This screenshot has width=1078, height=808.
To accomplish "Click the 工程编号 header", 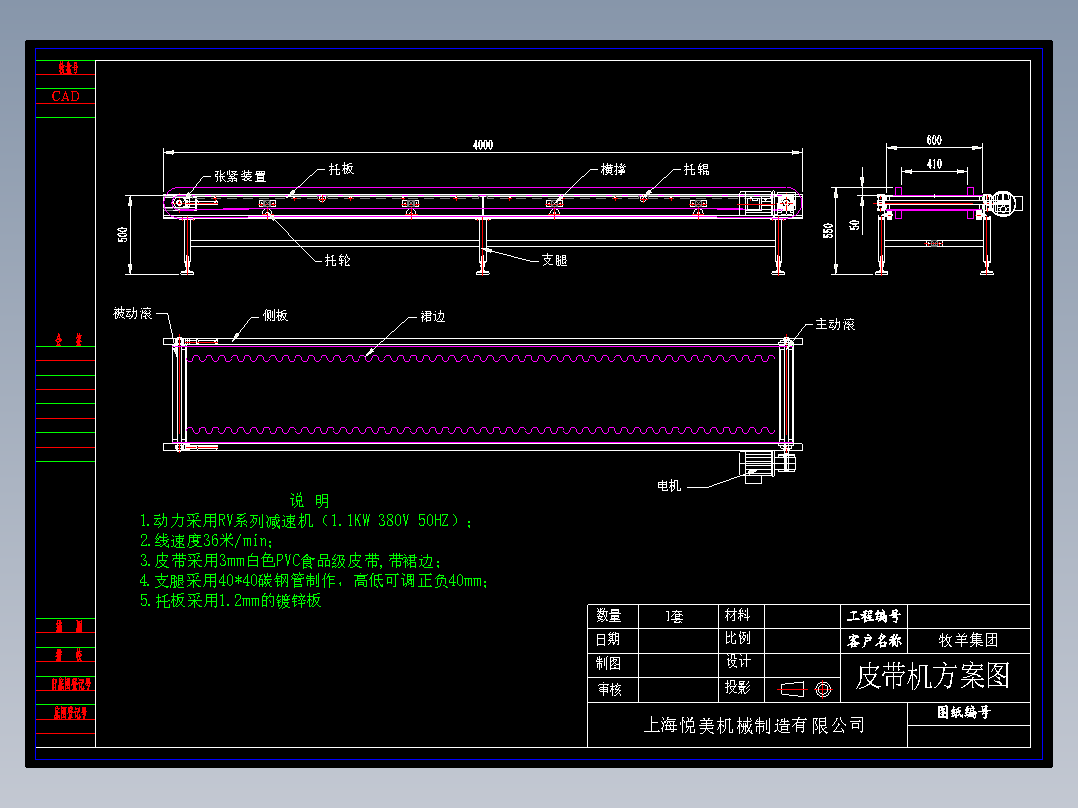I will coord(873,616).
